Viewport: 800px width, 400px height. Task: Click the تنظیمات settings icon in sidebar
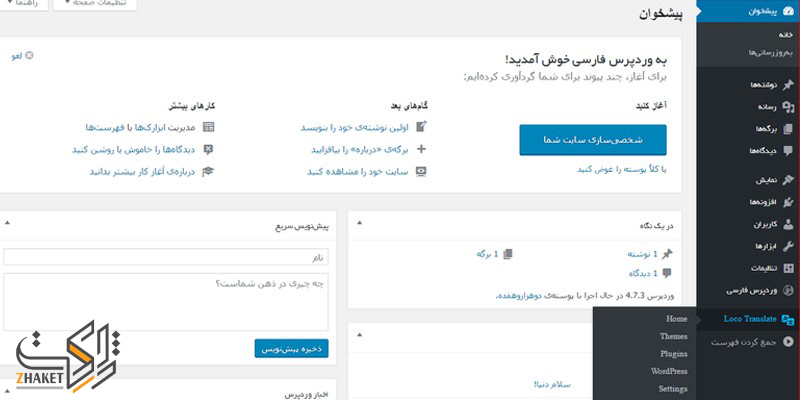click(x=788, y=268)
